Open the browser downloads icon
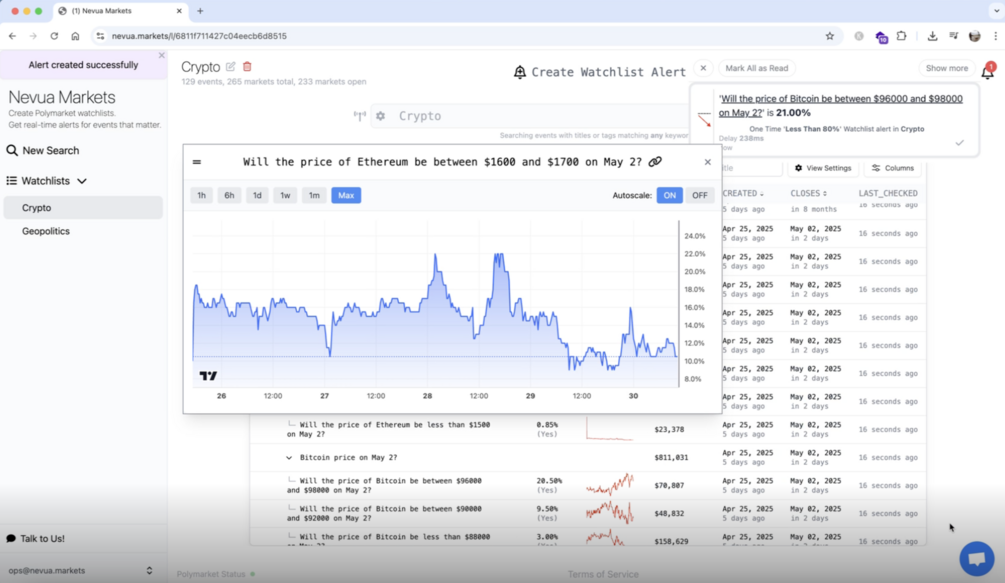The height and width of the screenshot is (583, 1005). click(933, 36)
